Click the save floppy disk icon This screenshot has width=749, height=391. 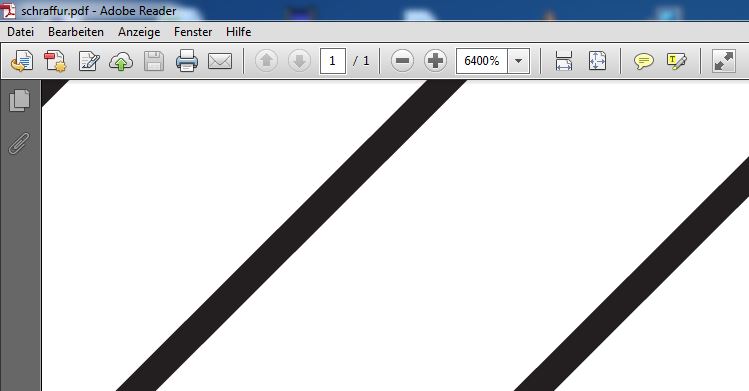coord(154,62)
